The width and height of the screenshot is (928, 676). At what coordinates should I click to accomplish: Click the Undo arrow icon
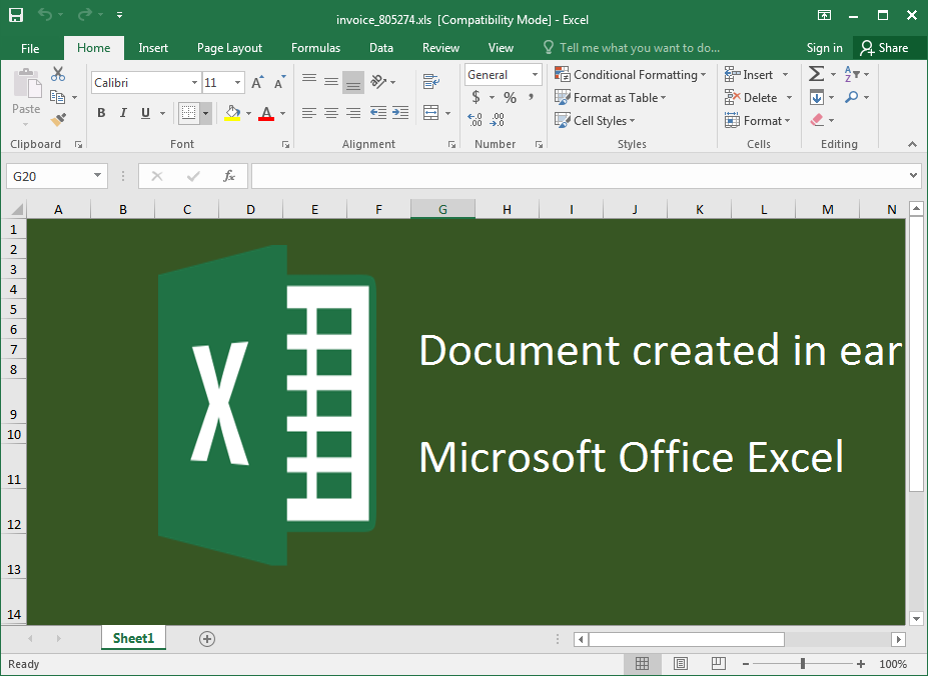tap(45, 14)
